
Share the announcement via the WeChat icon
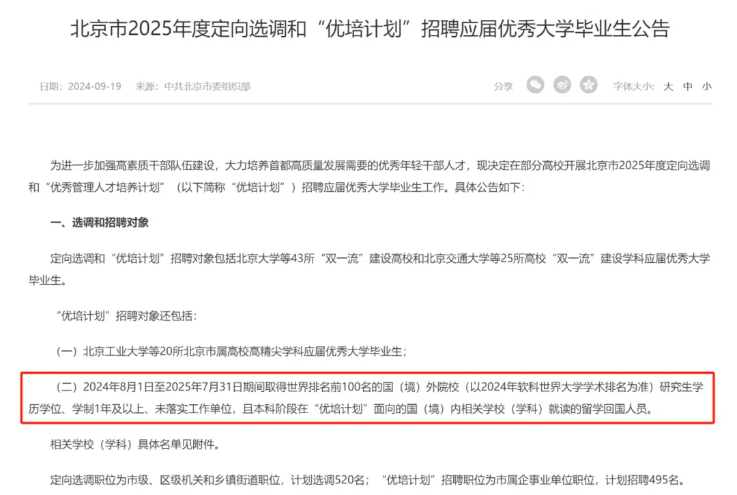click(x=535, y=85)
